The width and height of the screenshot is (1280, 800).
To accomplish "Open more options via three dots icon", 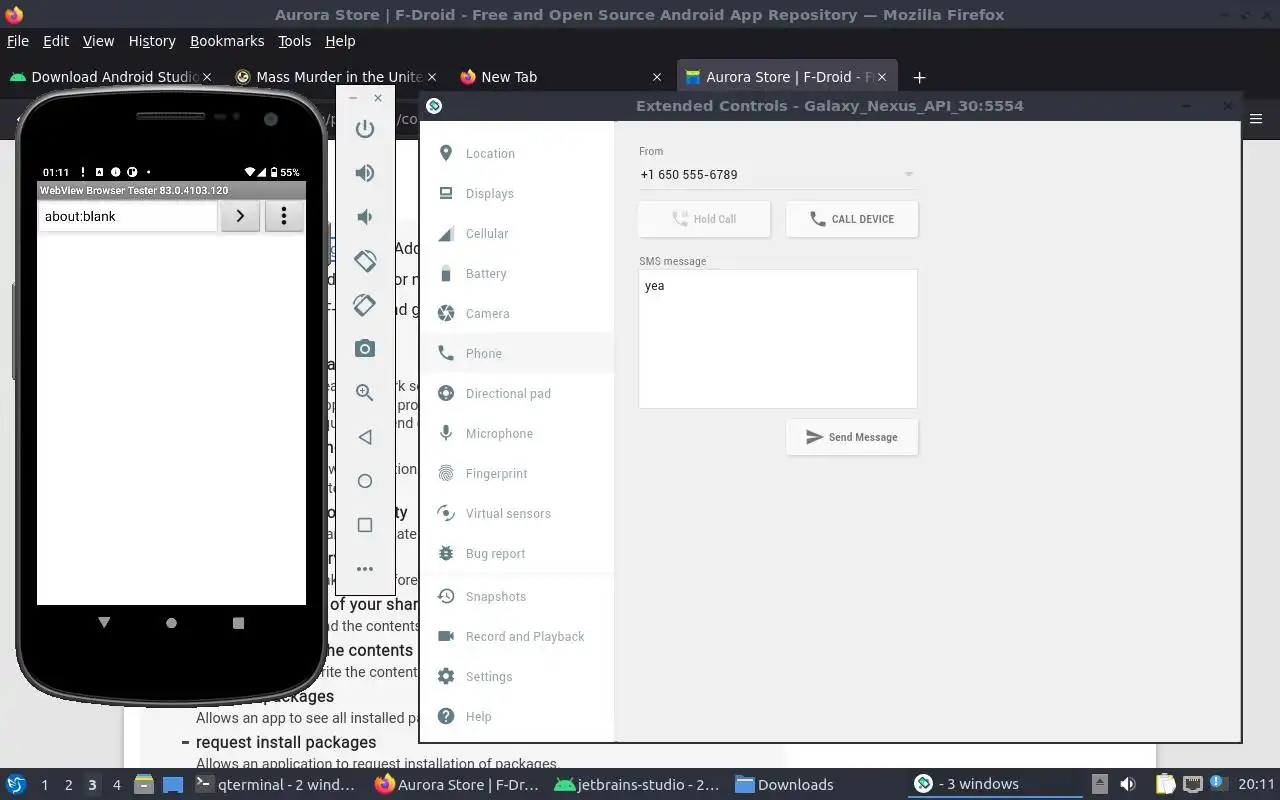I will pyautogui.click(x=365, y=569).
